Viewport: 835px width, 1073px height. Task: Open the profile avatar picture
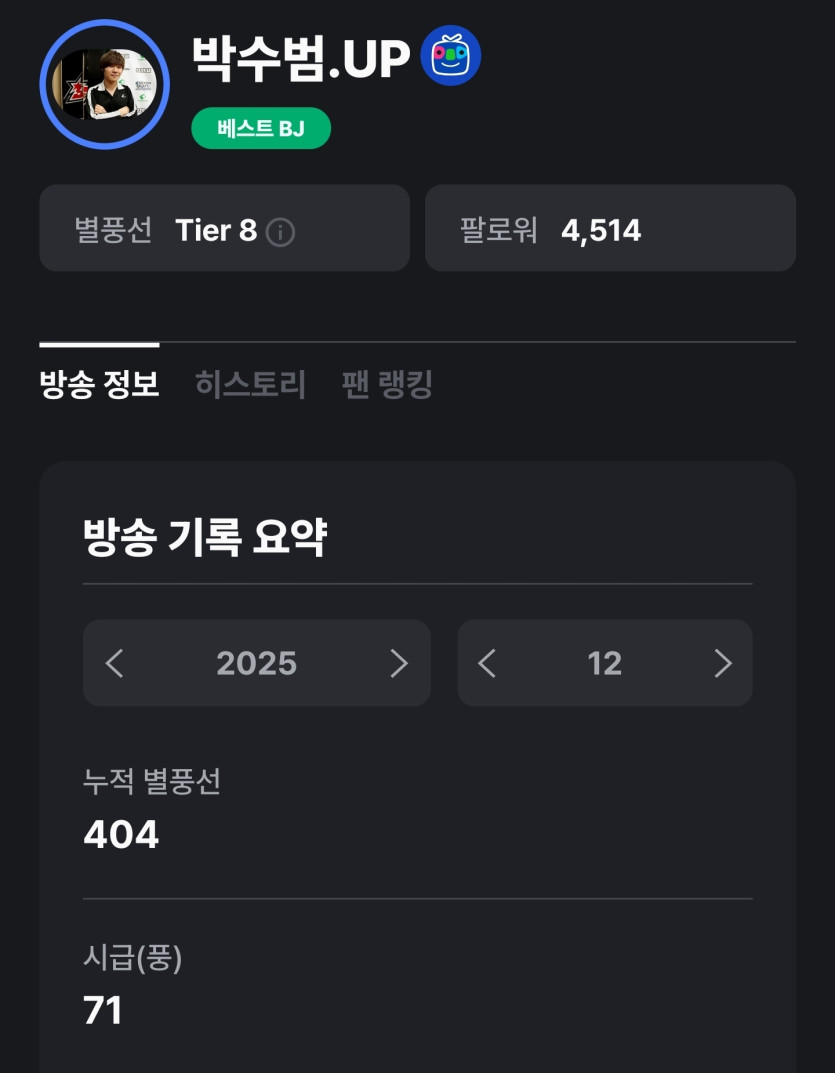click(x=105, y=85)
